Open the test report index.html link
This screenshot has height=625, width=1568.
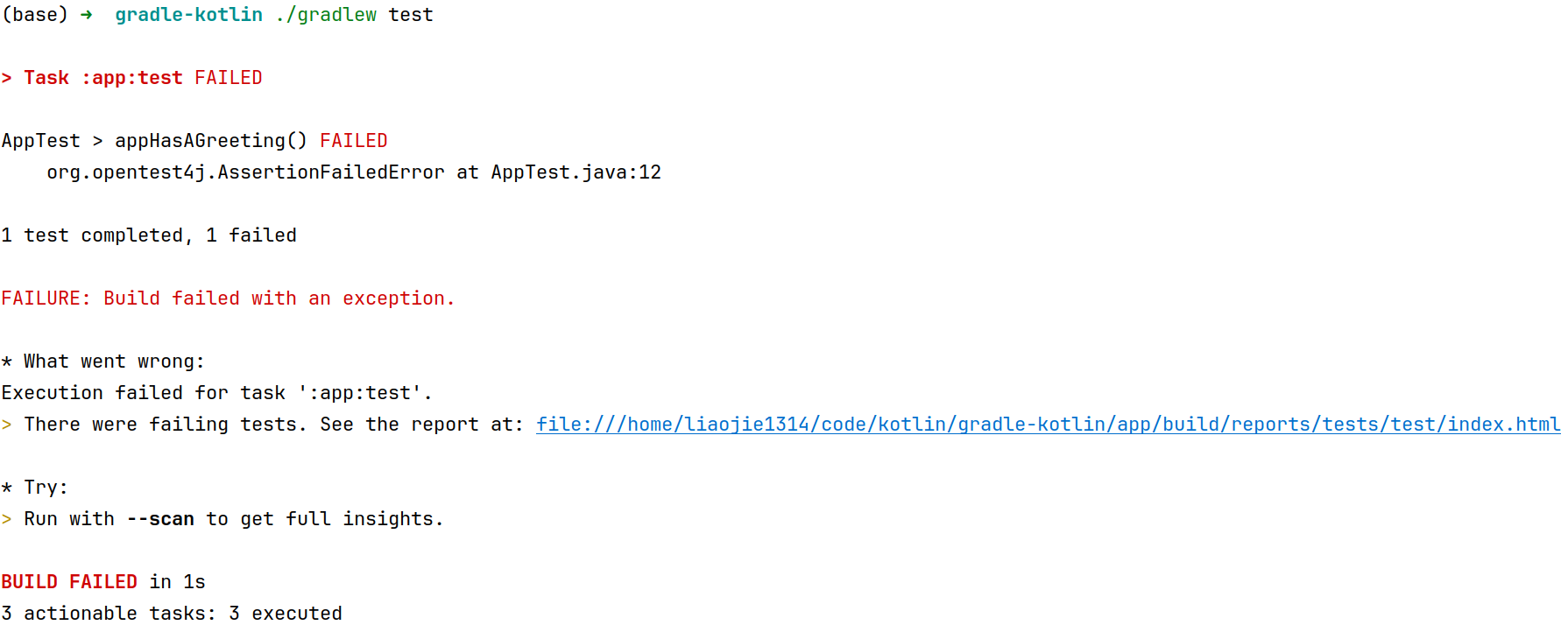point(1049,425)
